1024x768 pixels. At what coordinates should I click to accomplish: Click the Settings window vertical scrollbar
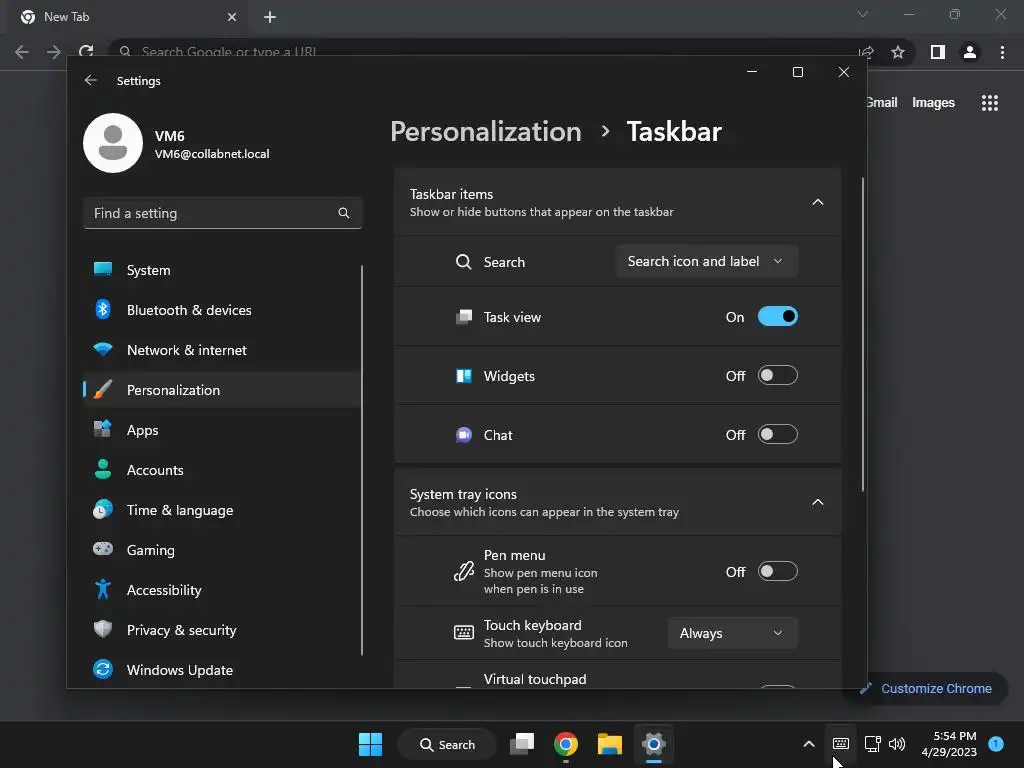point(863,334)
